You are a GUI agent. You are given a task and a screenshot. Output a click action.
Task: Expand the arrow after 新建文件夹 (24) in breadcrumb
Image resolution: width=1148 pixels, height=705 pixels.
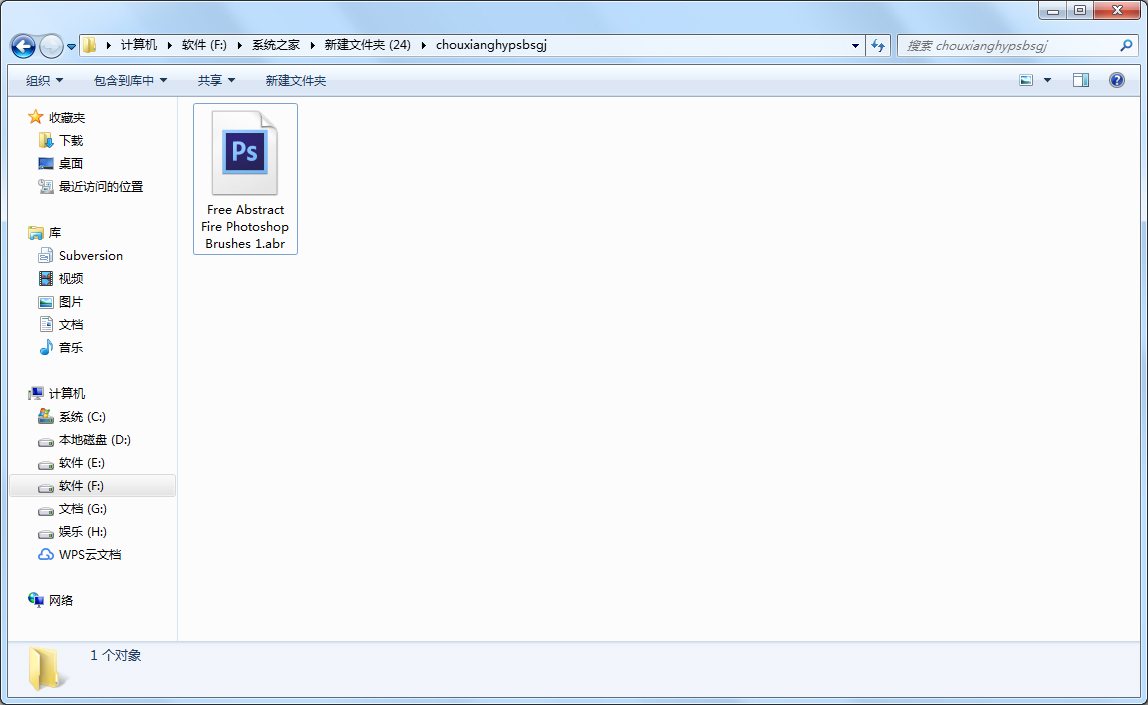(x=423, y=45)
